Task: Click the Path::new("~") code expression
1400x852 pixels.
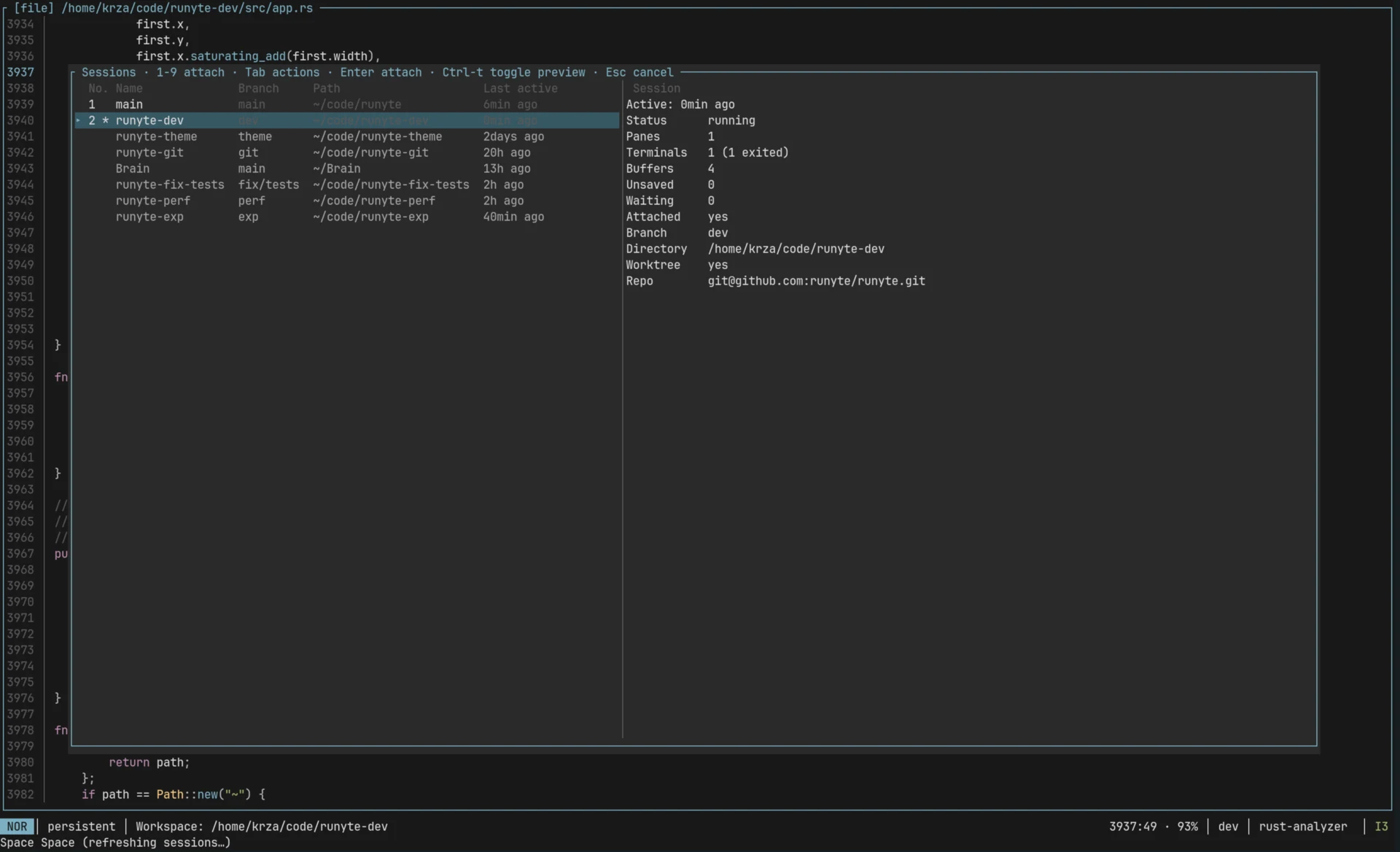Action: tap(203, 794)
